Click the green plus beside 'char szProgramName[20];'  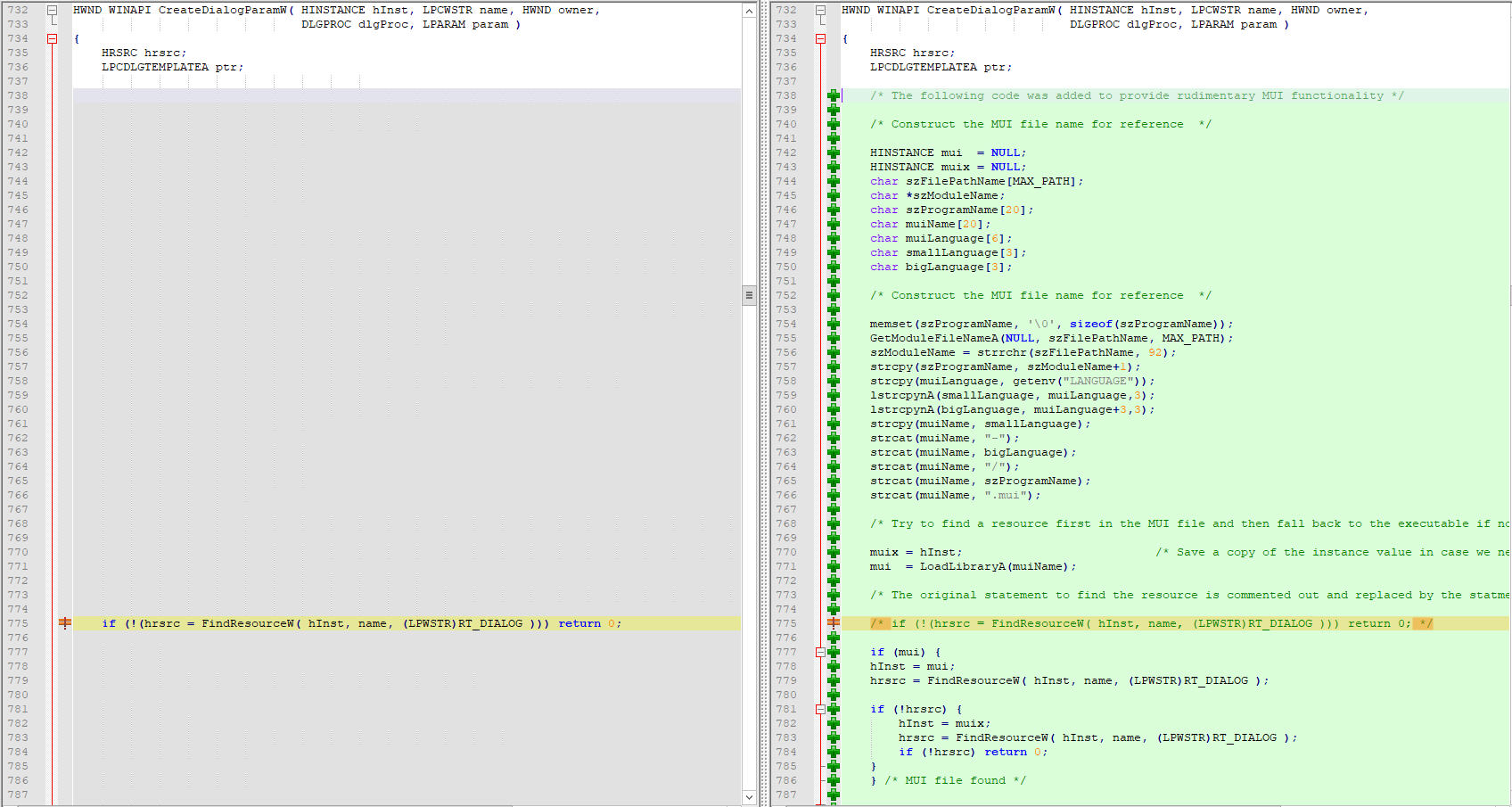[834, 210]
